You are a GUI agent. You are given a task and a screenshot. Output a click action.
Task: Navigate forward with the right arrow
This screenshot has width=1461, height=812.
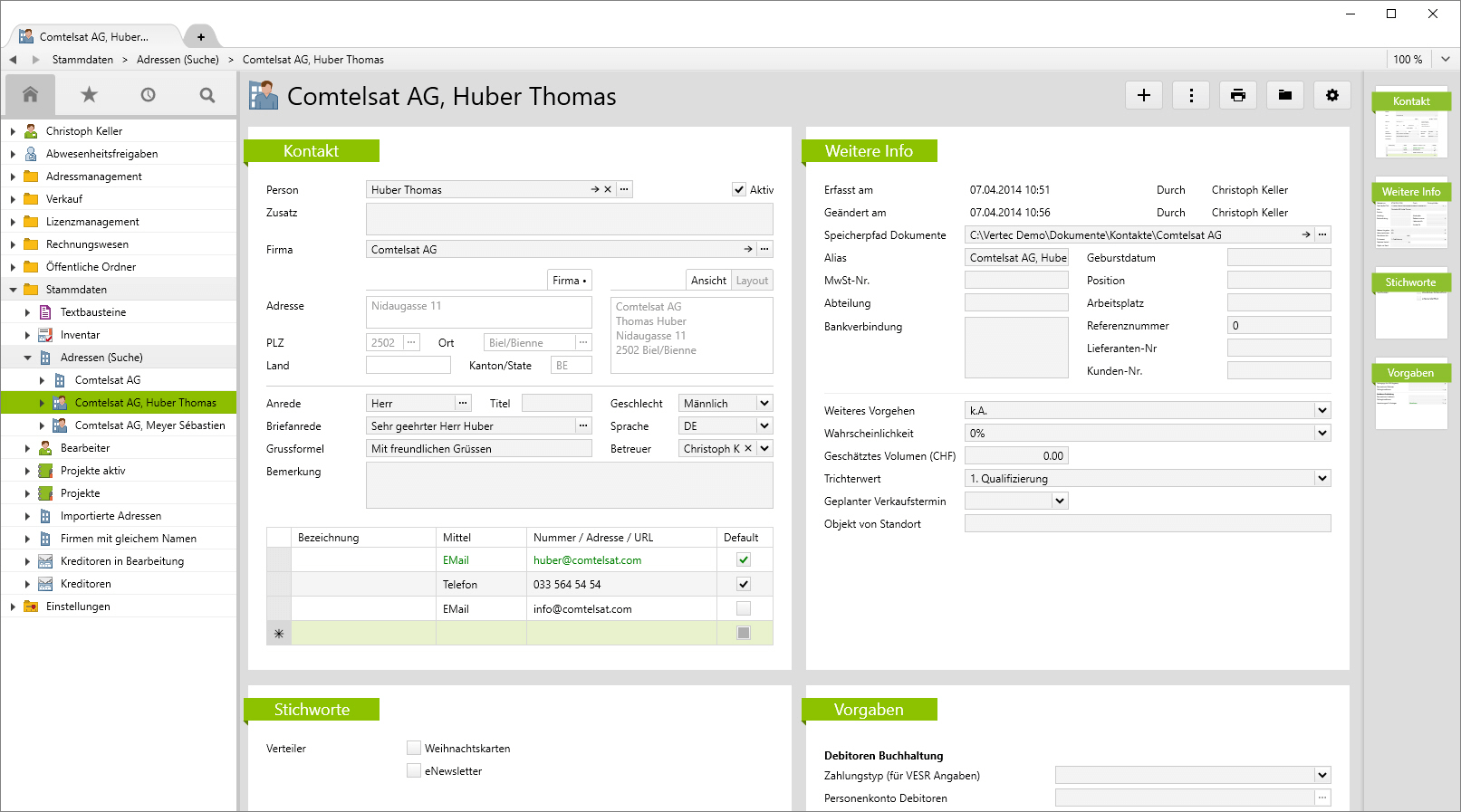click(x=36, y=60)
